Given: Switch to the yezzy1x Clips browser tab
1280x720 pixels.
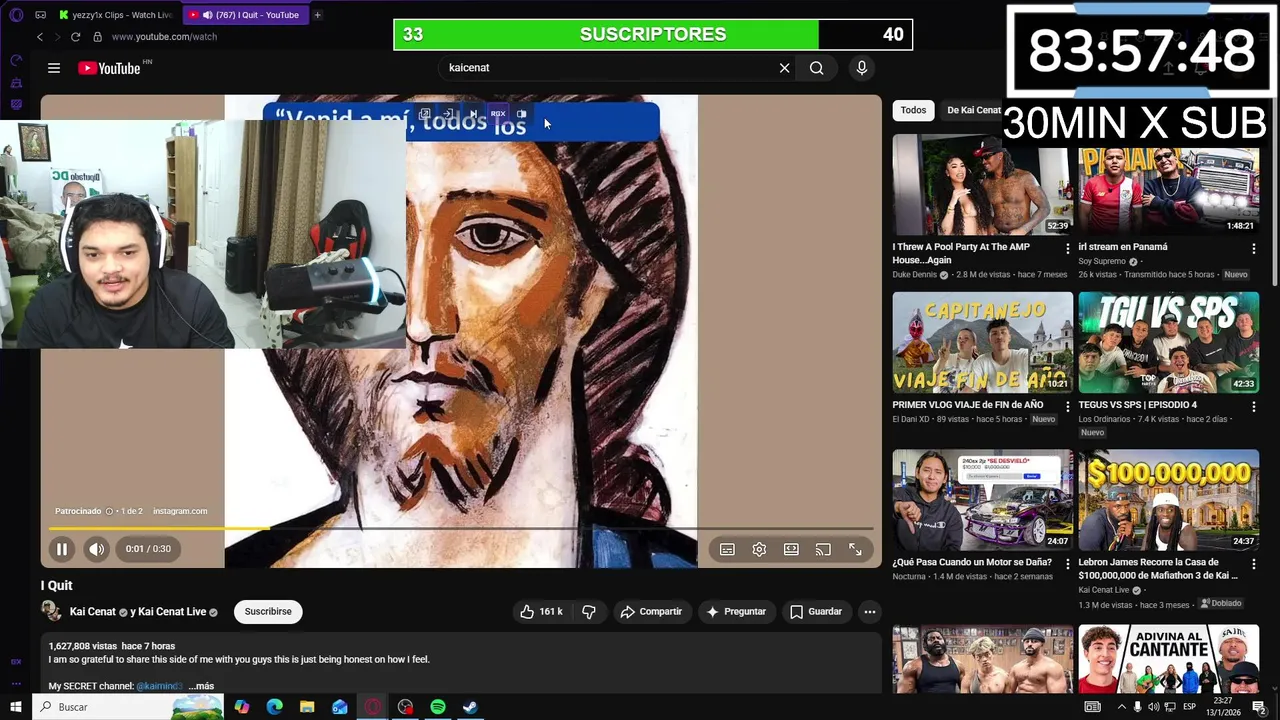Looking at the screenshot, I should [116, 15].
